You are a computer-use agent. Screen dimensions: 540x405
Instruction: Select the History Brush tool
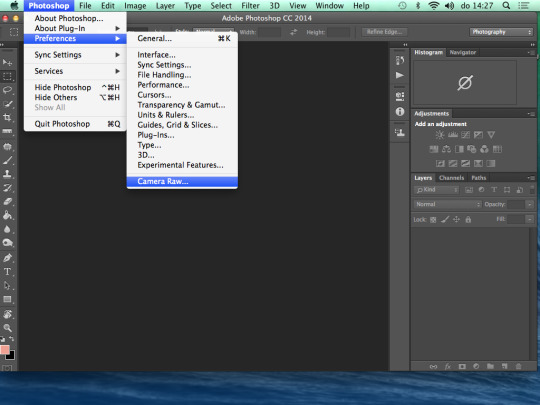point(7,188)
